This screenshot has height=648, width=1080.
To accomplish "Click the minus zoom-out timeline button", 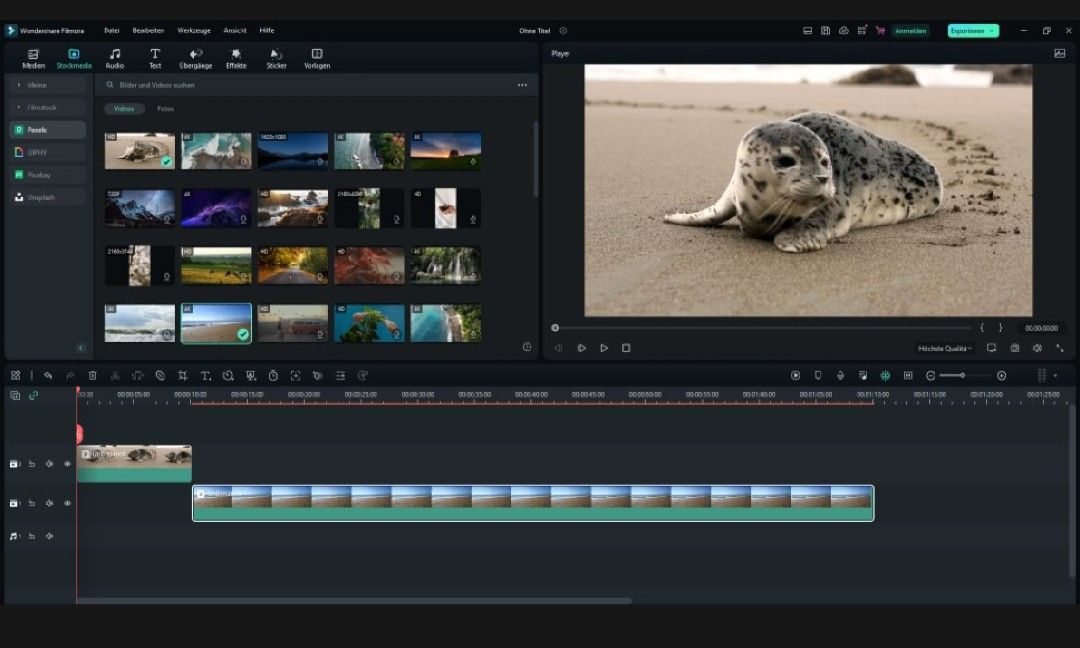I will [x=931, y=375].
